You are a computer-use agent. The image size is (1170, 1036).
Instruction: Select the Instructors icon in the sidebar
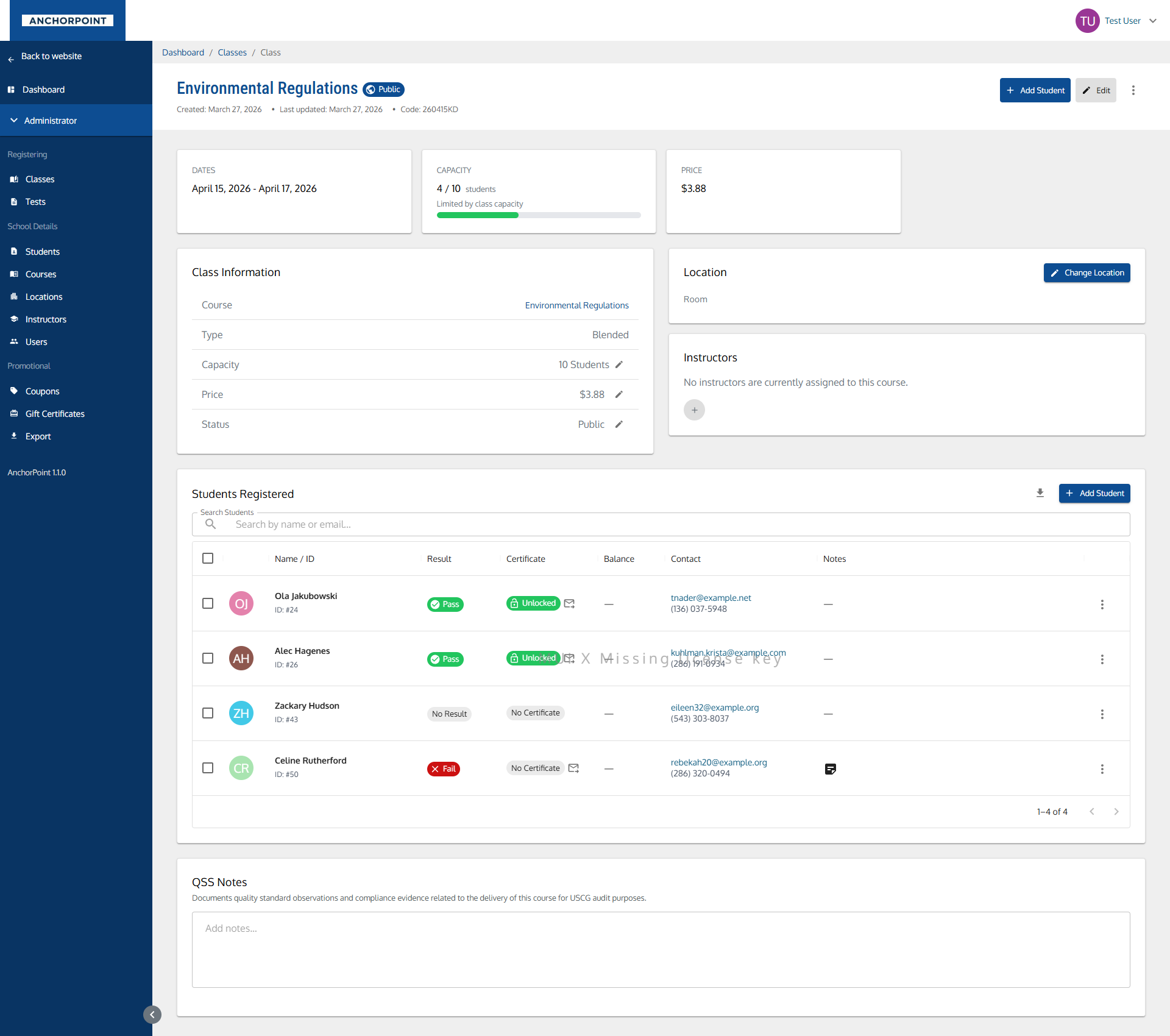14,319
